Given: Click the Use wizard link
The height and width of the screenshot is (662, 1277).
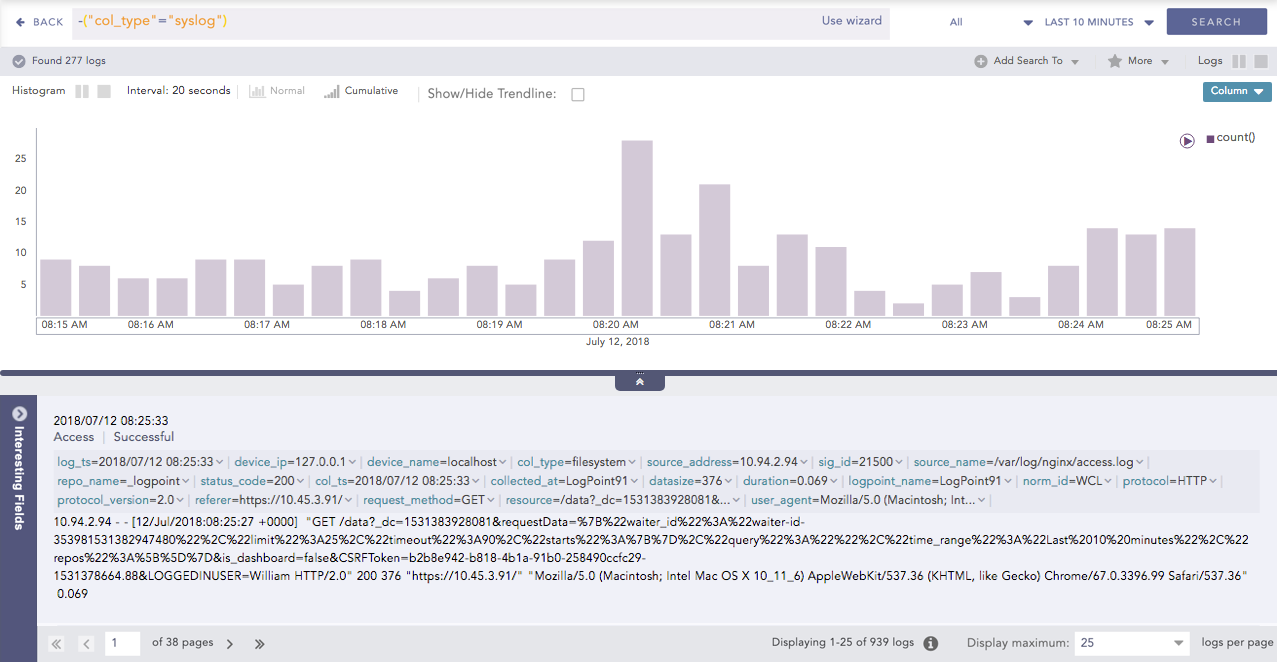Looking at the screenshot, I should [851, 21].
